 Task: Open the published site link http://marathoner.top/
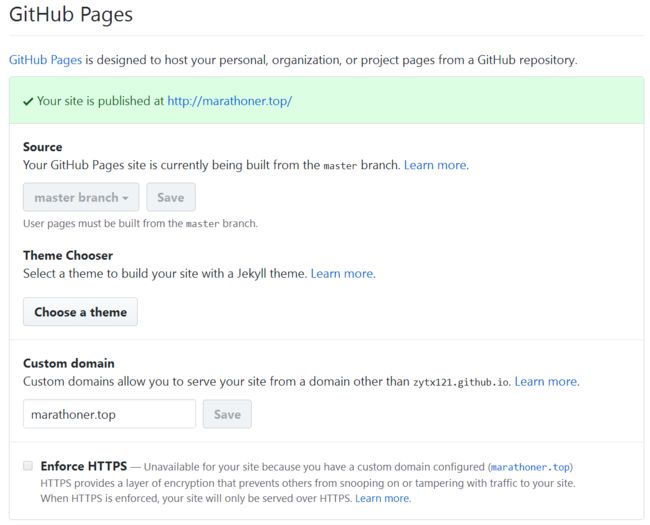pos(230,101)
